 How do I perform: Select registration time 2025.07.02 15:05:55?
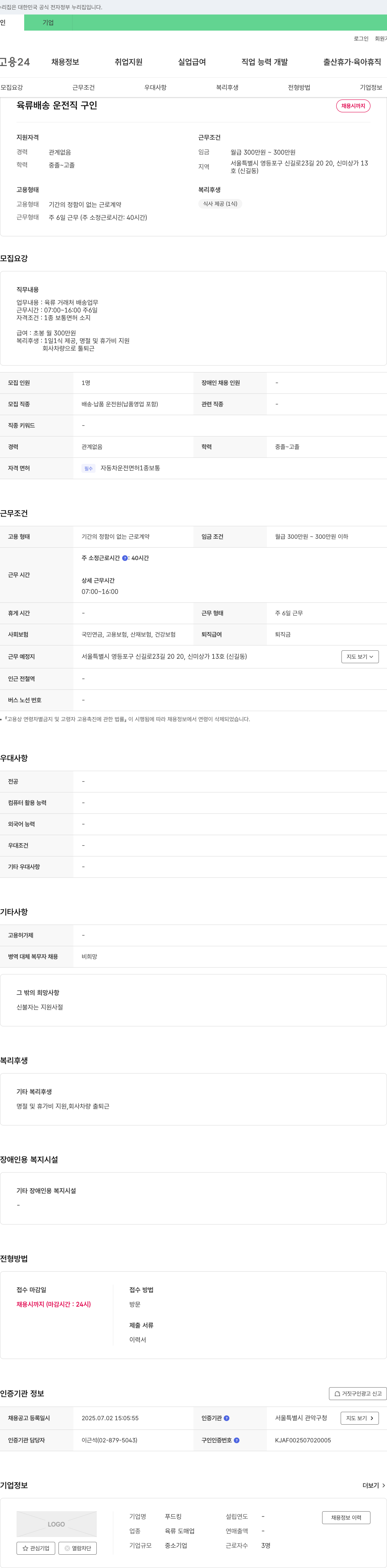tap(110, 1418)
